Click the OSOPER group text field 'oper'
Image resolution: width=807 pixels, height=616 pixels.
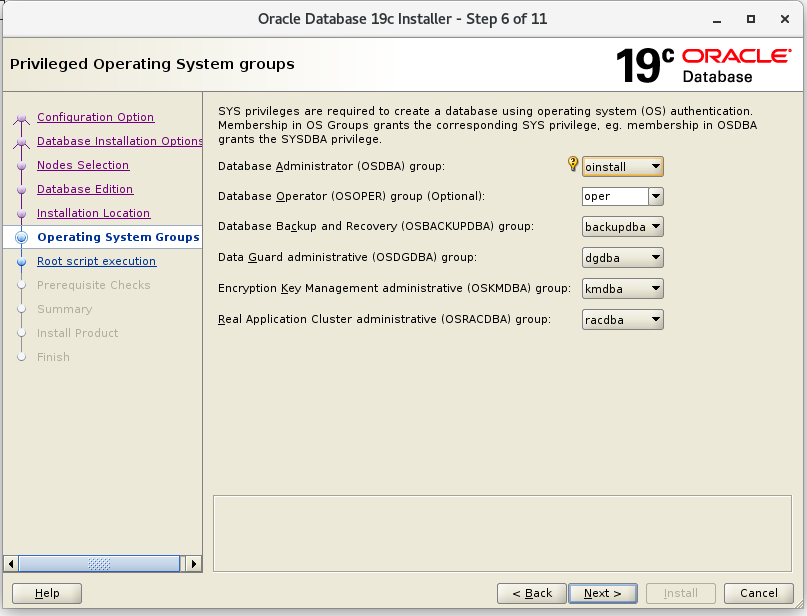(x=615, y=196)
